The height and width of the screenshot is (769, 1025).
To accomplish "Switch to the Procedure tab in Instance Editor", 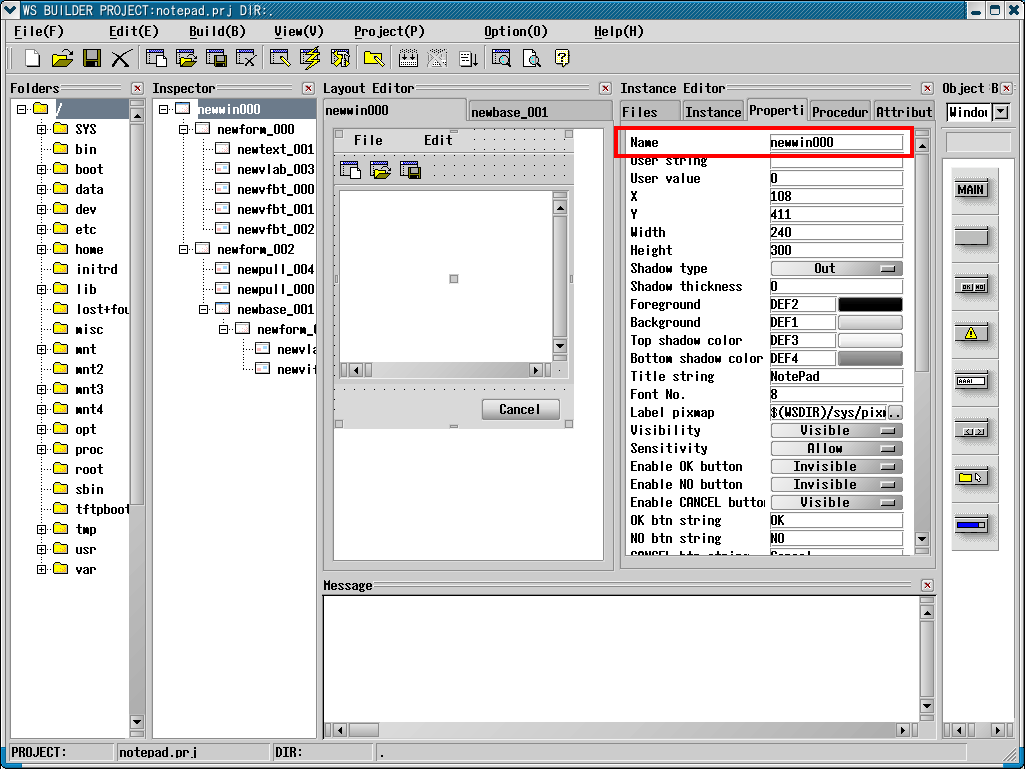I will pyautogui.click(x=840, y=112).
